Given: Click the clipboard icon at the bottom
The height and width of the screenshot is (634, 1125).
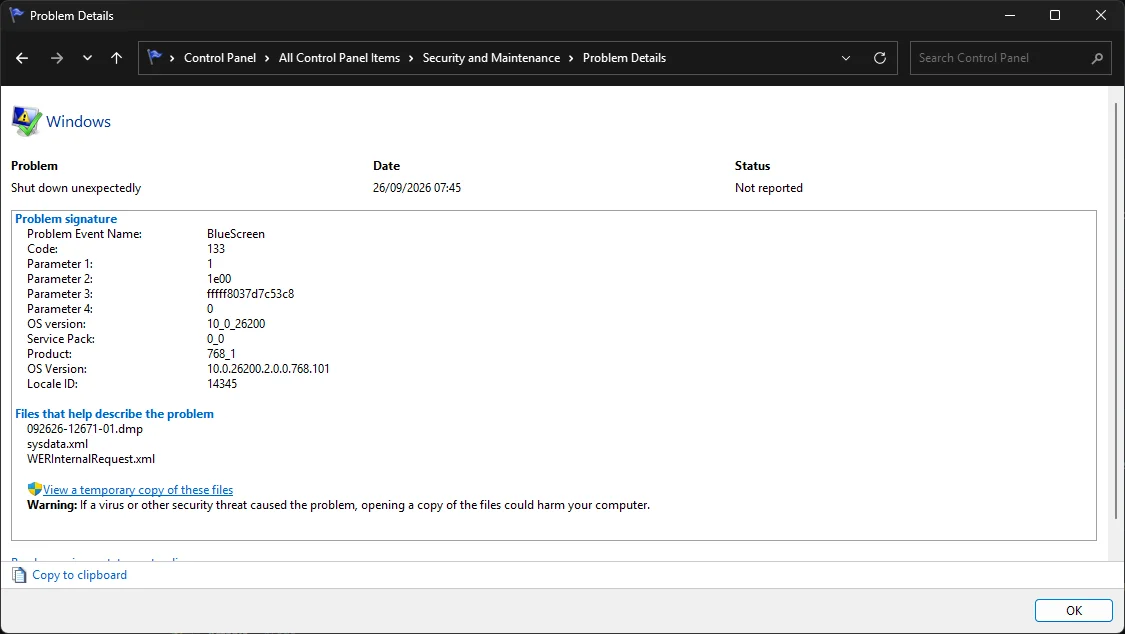Looking at the screenshot, I should 19,575.
